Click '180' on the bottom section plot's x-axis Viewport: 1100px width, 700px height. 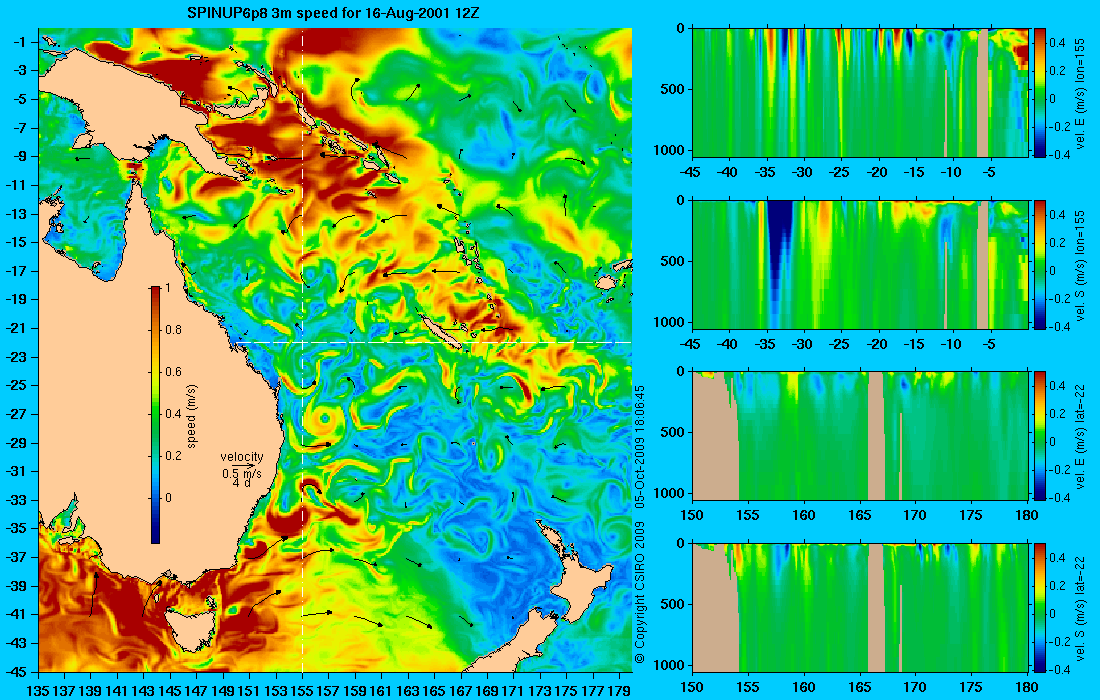click(x=1027, y=687)
